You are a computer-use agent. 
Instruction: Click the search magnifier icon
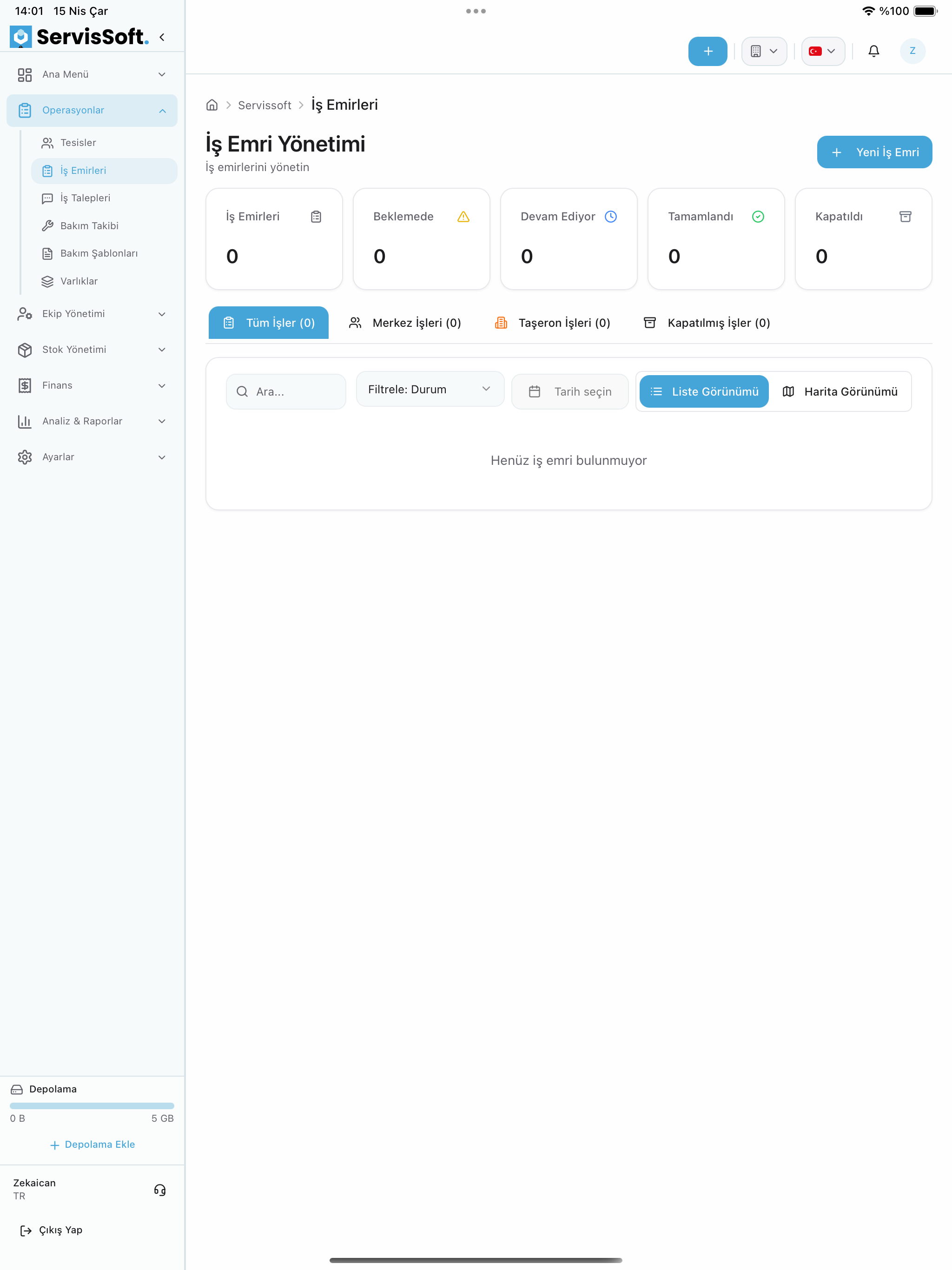click(242, 391)
